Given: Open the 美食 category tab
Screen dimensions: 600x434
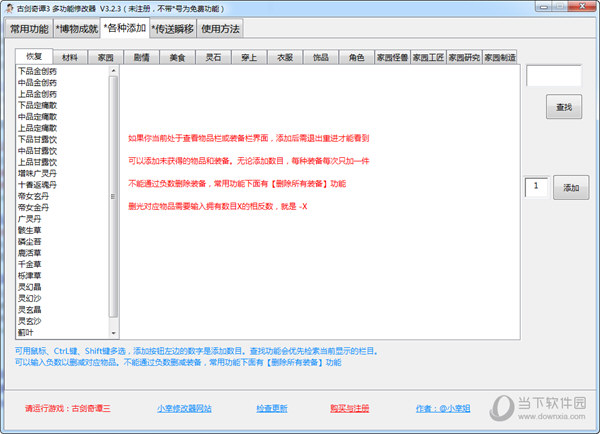Looking at the screenshot, I should (178, 57).
